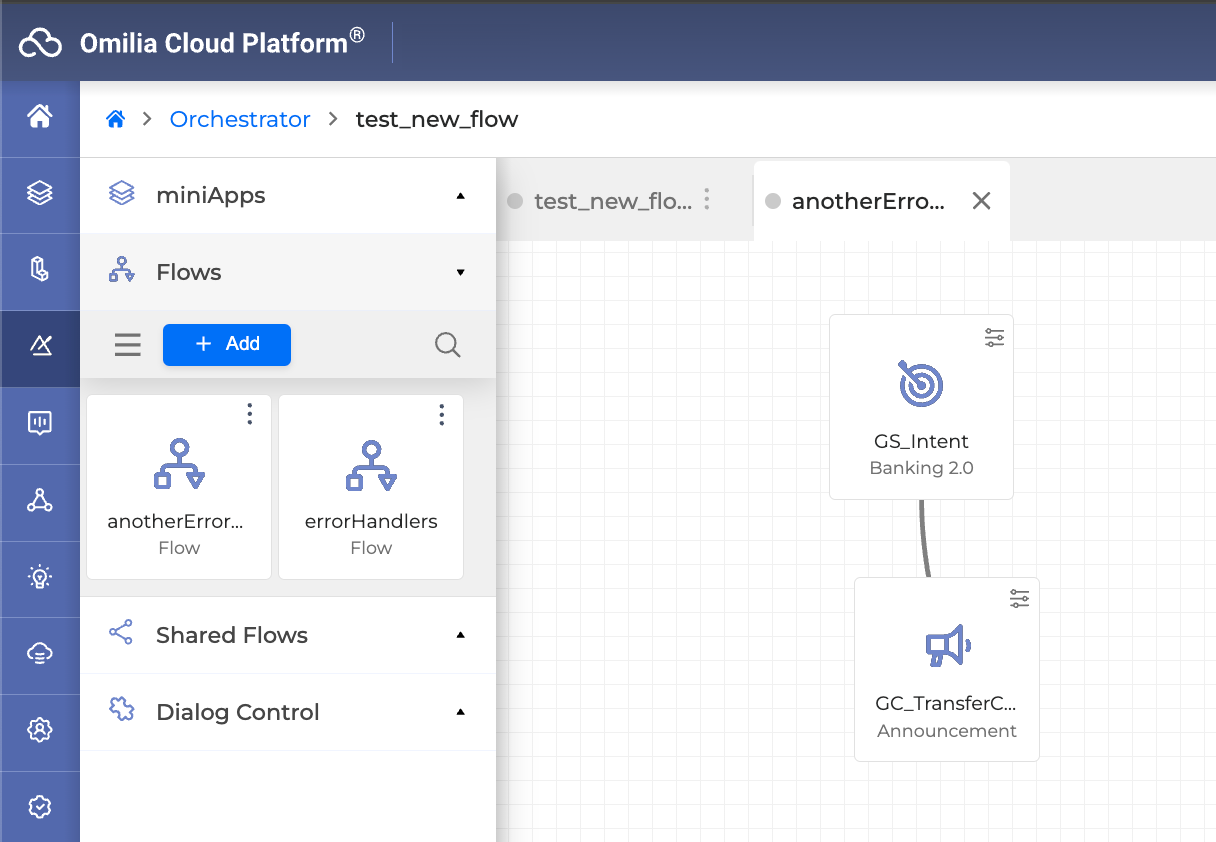1216x842 pixels.
Task: Click the blue Add button
Action: pyautogui.click(x=227, y=344)
